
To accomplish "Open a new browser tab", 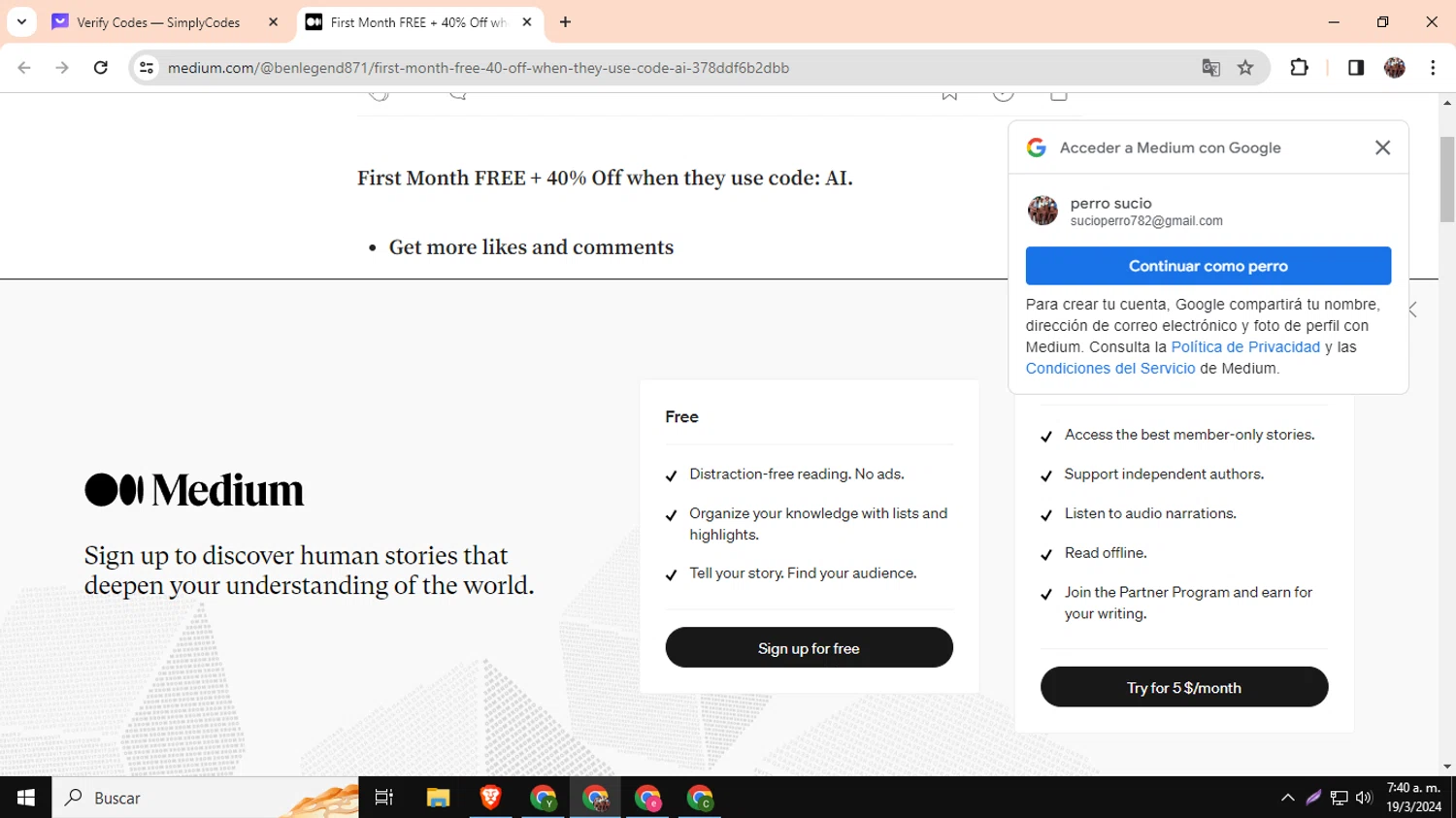I will tap(565, 22).
